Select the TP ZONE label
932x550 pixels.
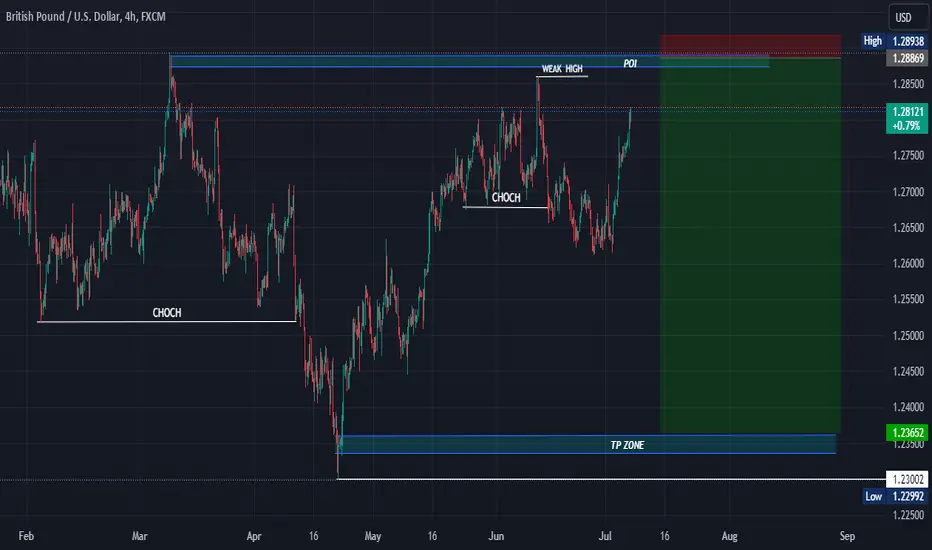coord(627,445)
